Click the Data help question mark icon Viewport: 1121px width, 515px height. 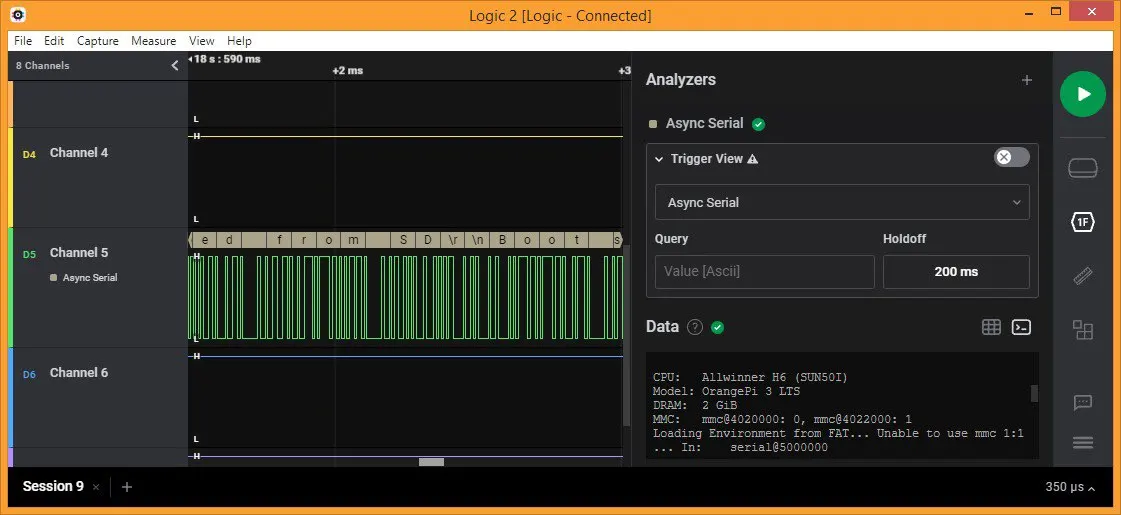click(695, 327)
